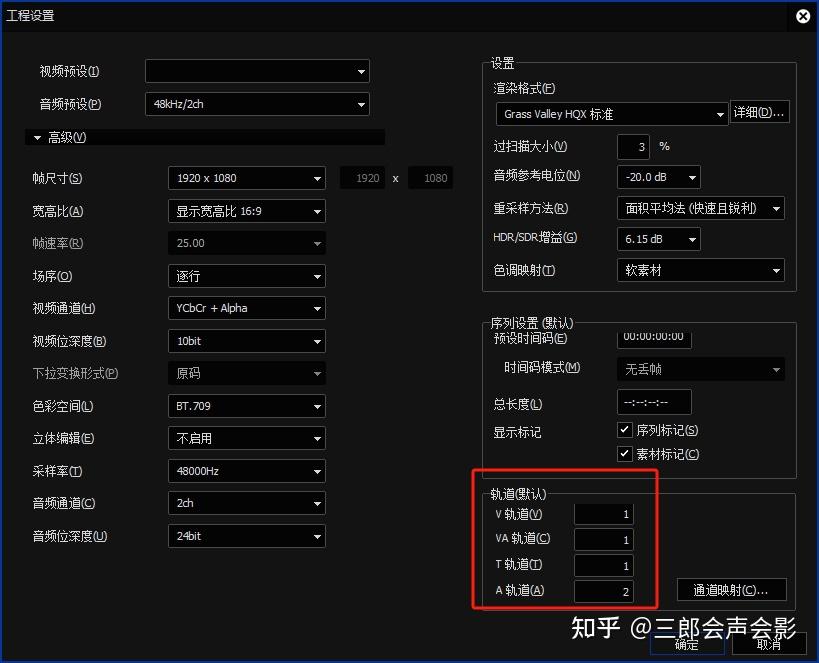Expand the 帧尺寸 size dropdown showing 1920x1080

click(x=246, y=178)
